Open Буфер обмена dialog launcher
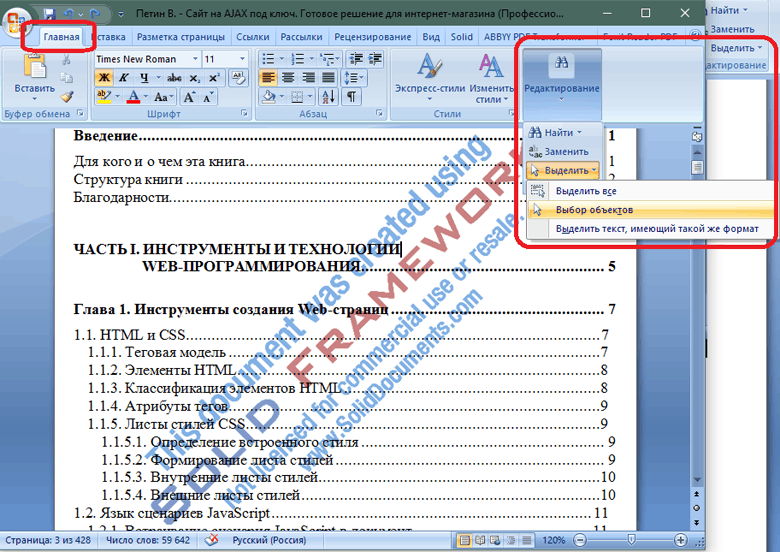Screen dimensions: 780x552 (x=80, y=113)
